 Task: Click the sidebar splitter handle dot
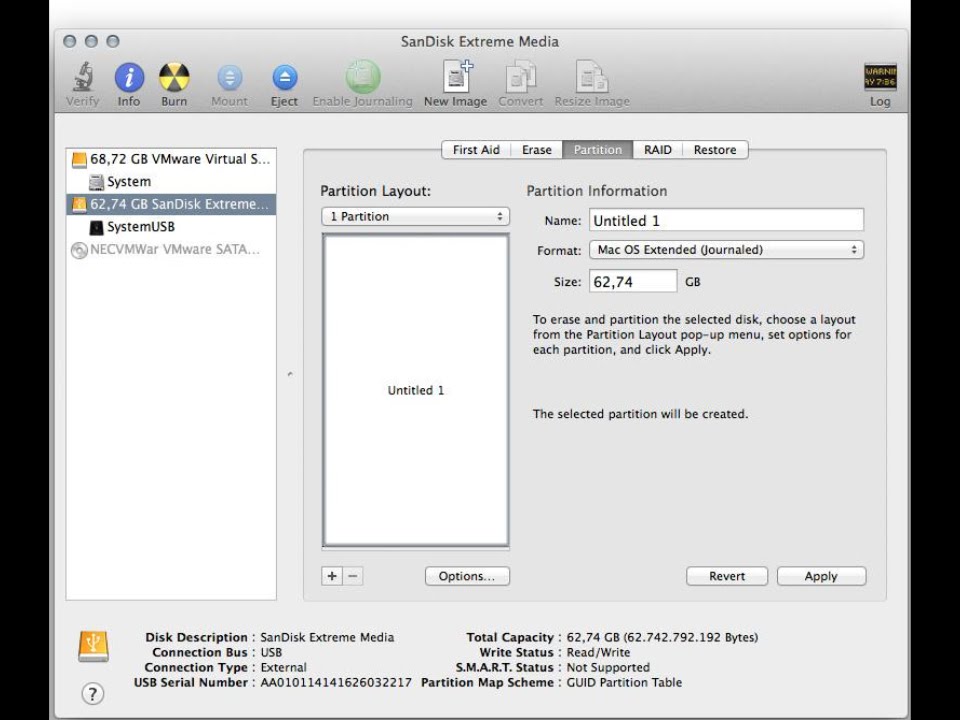(290, 373)
